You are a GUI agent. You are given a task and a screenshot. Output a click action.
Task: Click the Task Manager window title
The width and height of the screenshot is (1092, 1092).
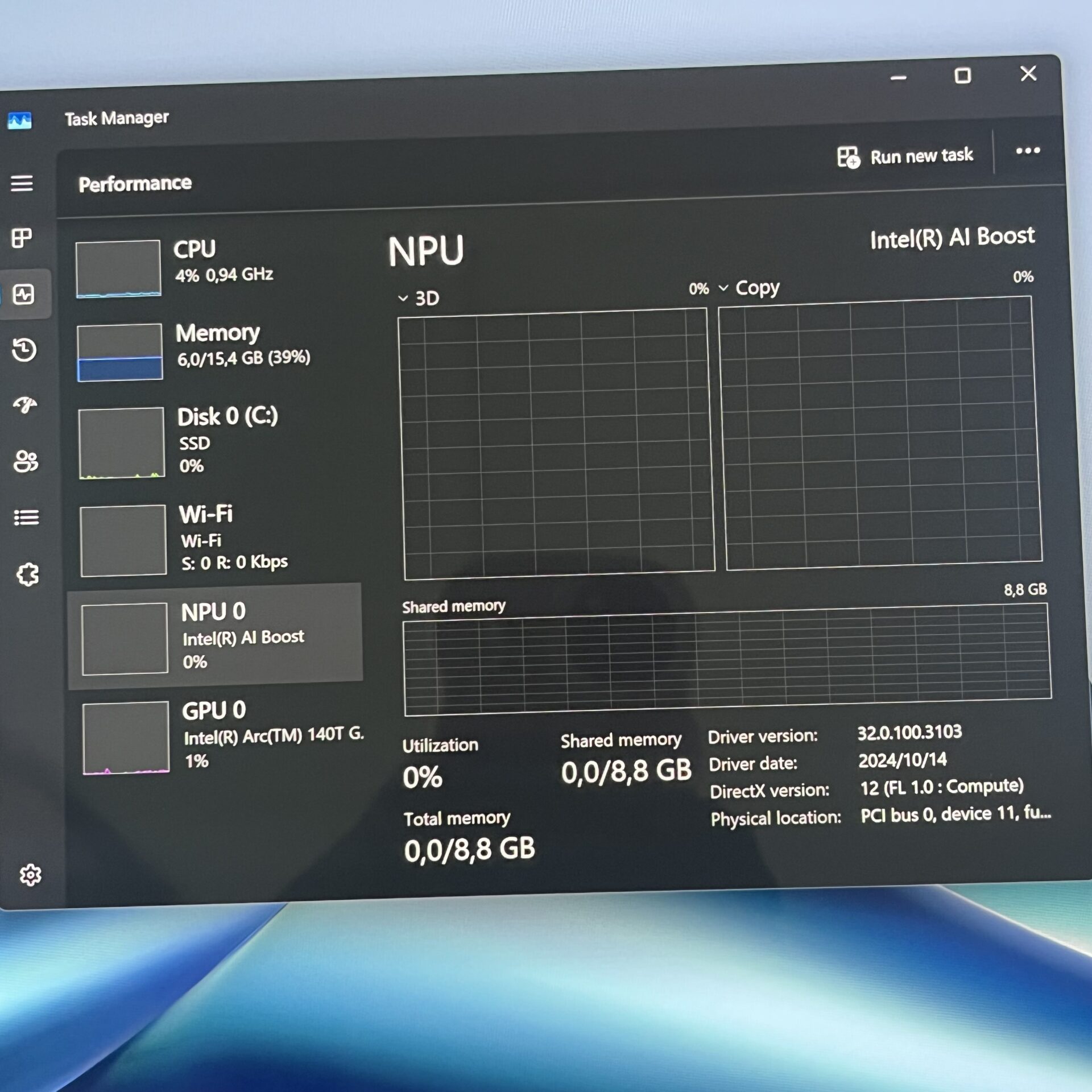coord(117,118)
